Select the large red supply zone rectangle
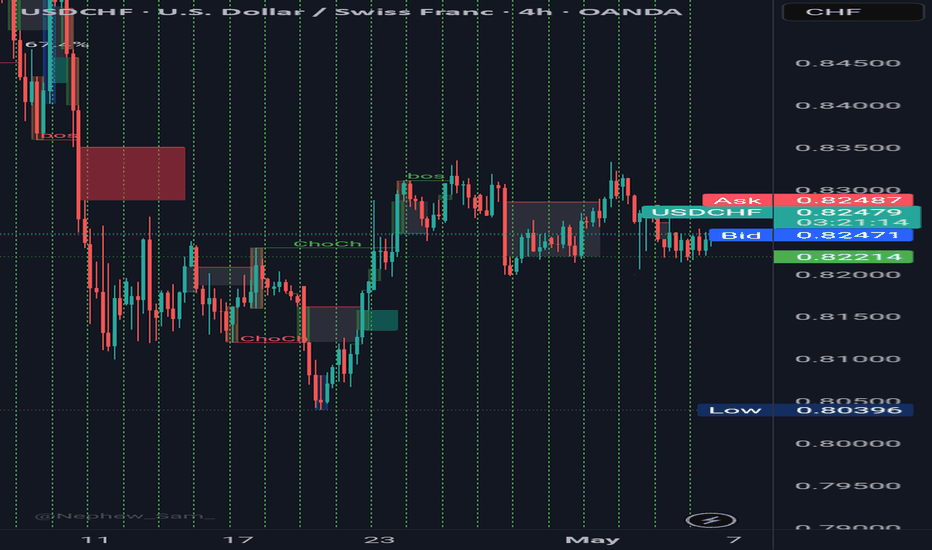This screenshot has width=932, height=550. tap(133, 173)
